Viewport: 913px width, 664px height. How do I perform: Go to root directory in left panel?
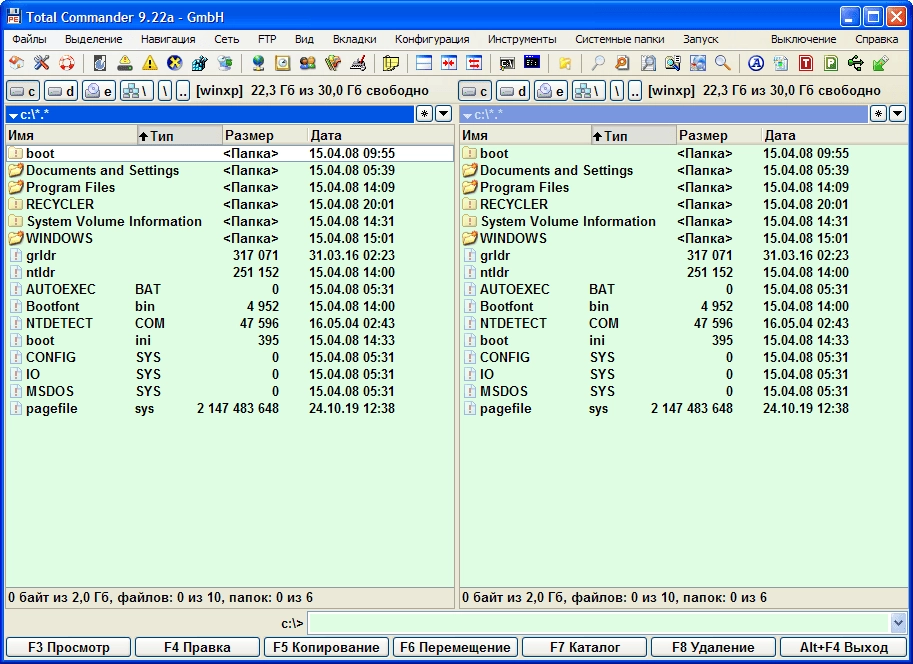coord(165,91)
